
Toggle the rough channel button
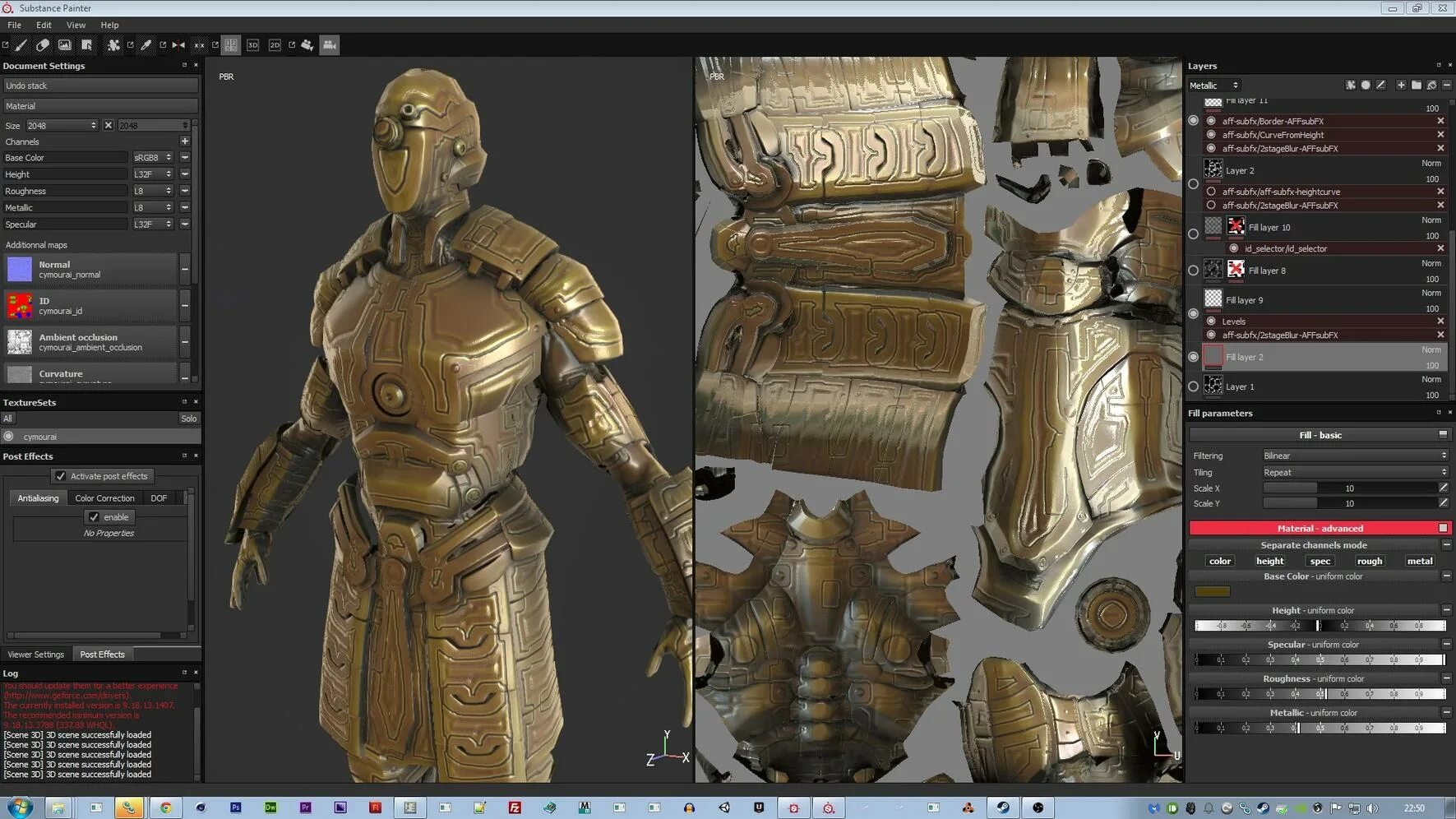click(x=1370, y=562)
